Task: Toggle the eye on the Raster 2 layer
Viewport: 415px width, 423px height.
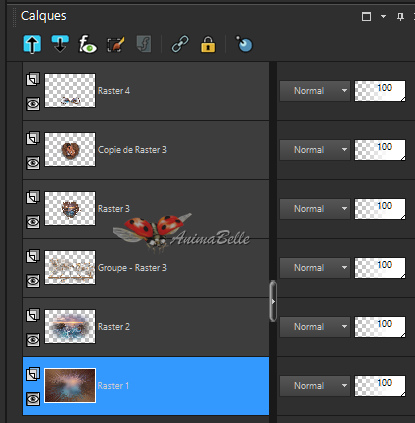Action: click(x=33, y=340)
